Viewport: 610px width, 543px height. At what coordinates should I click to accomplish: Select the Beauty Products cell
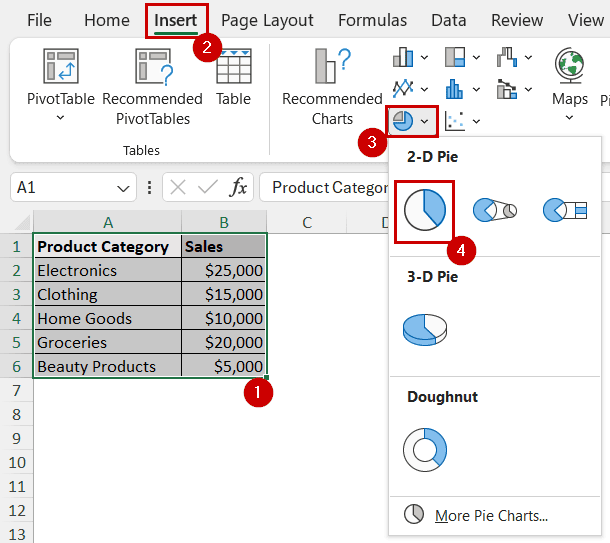point(108,366)
